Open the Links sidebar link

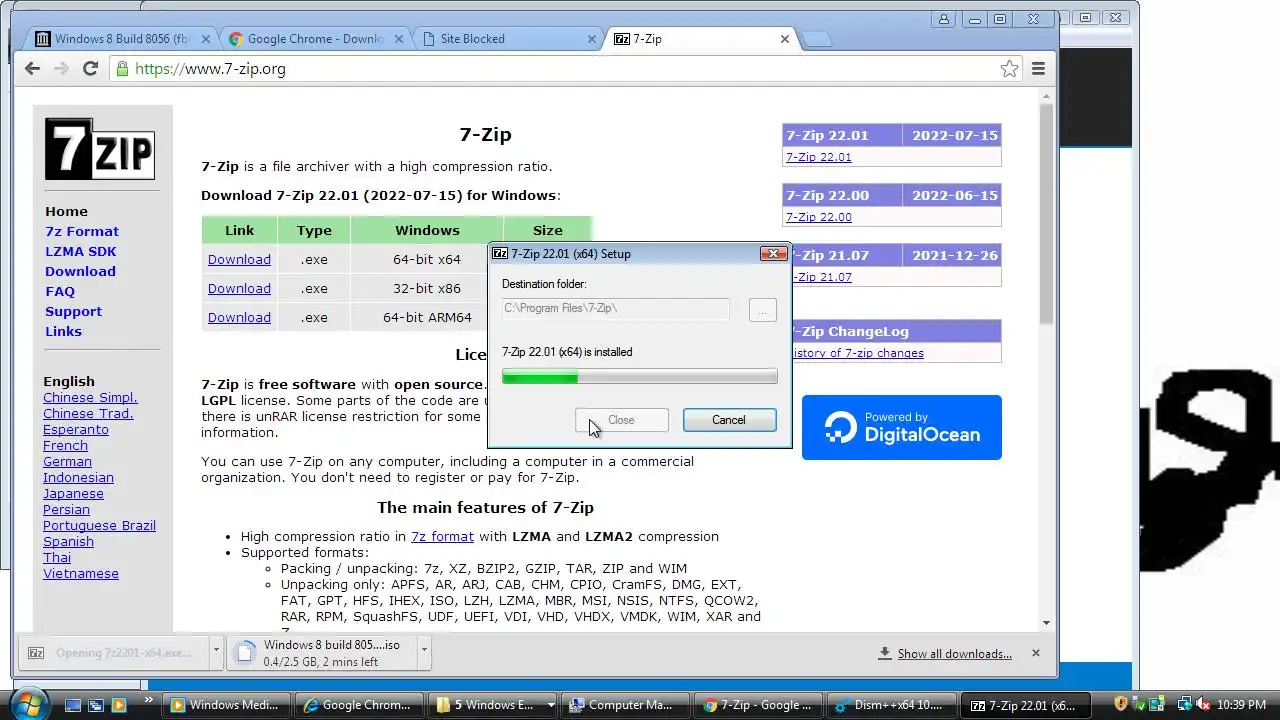tap(63, 331)
